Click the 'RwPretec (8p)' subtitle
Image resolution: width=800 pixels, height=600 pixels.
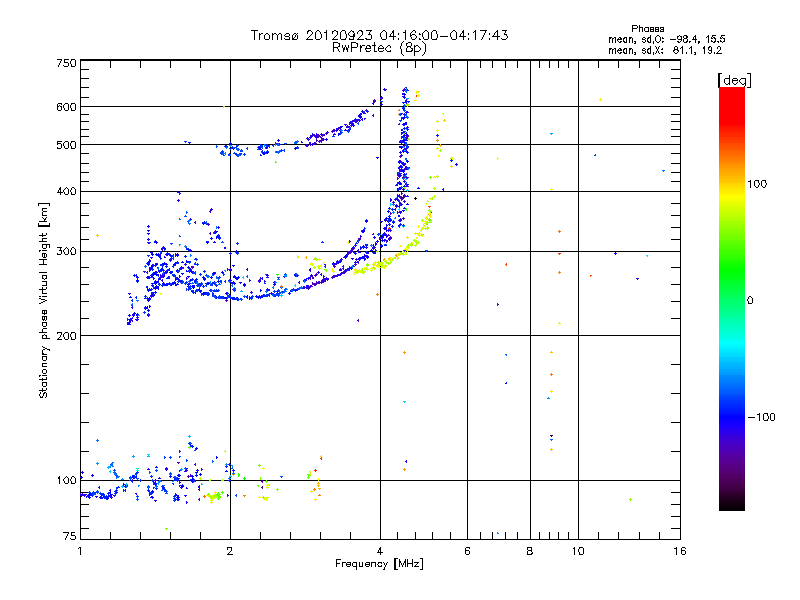coord(379,48)
